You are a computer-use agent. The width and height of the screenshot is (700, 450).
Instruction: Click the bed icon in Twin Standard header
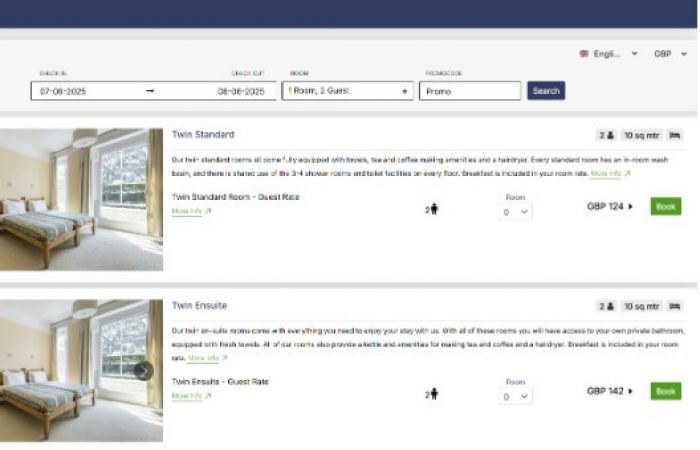[675, 135]
